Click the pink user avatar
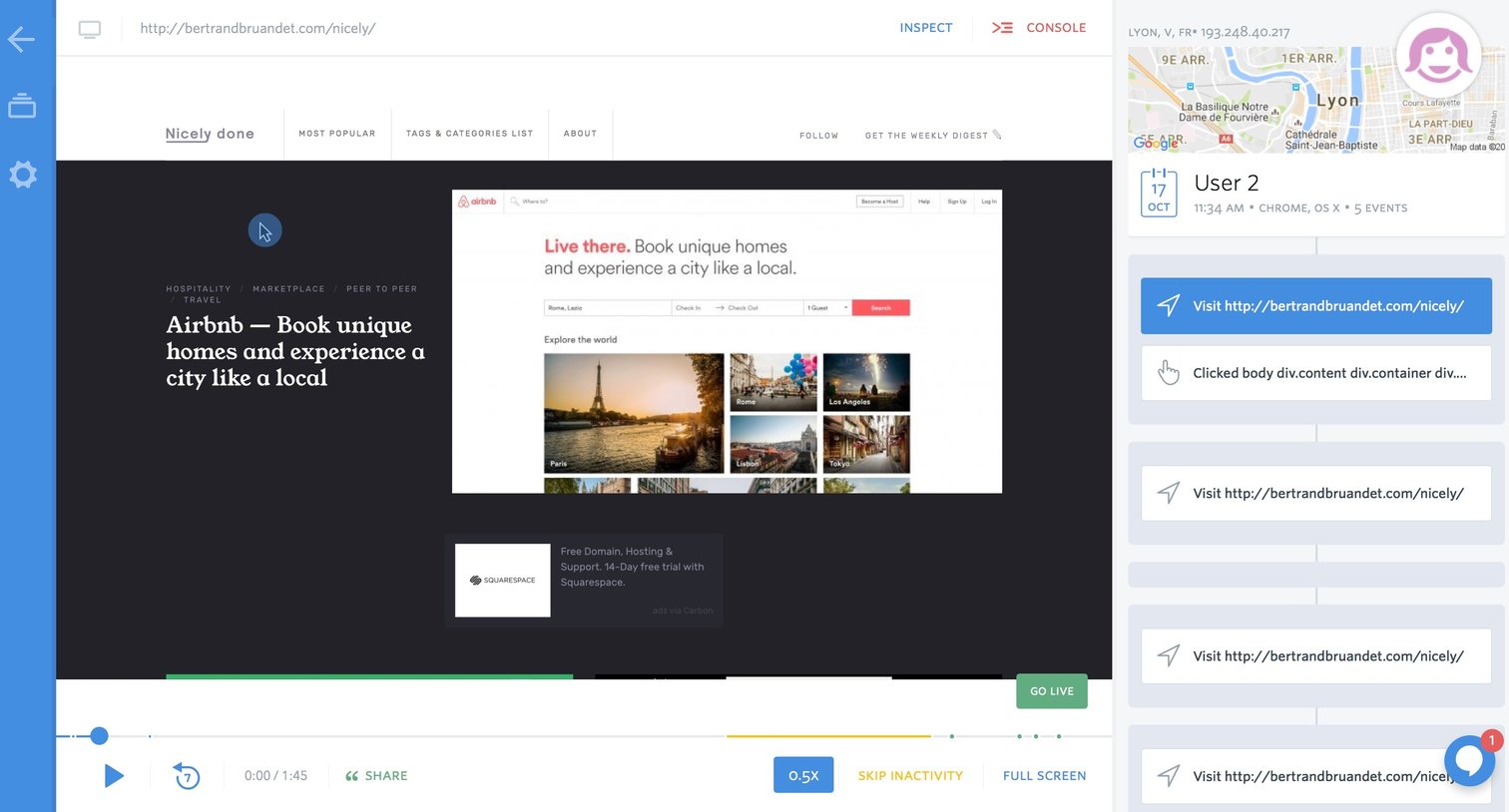This screenshot has height=812, width=1509. coord(1438,56)
